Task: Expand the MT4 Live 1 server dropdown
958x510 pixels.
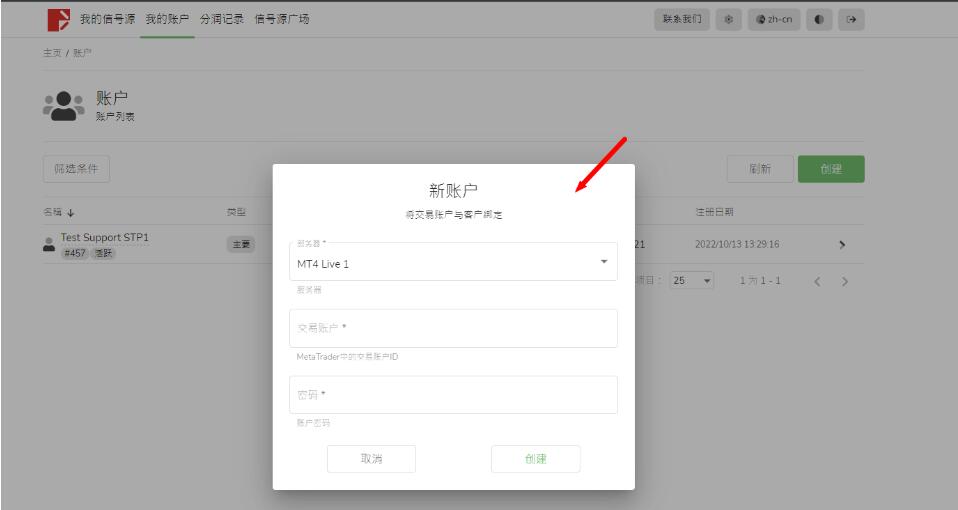Action: [x=603, y=261]
